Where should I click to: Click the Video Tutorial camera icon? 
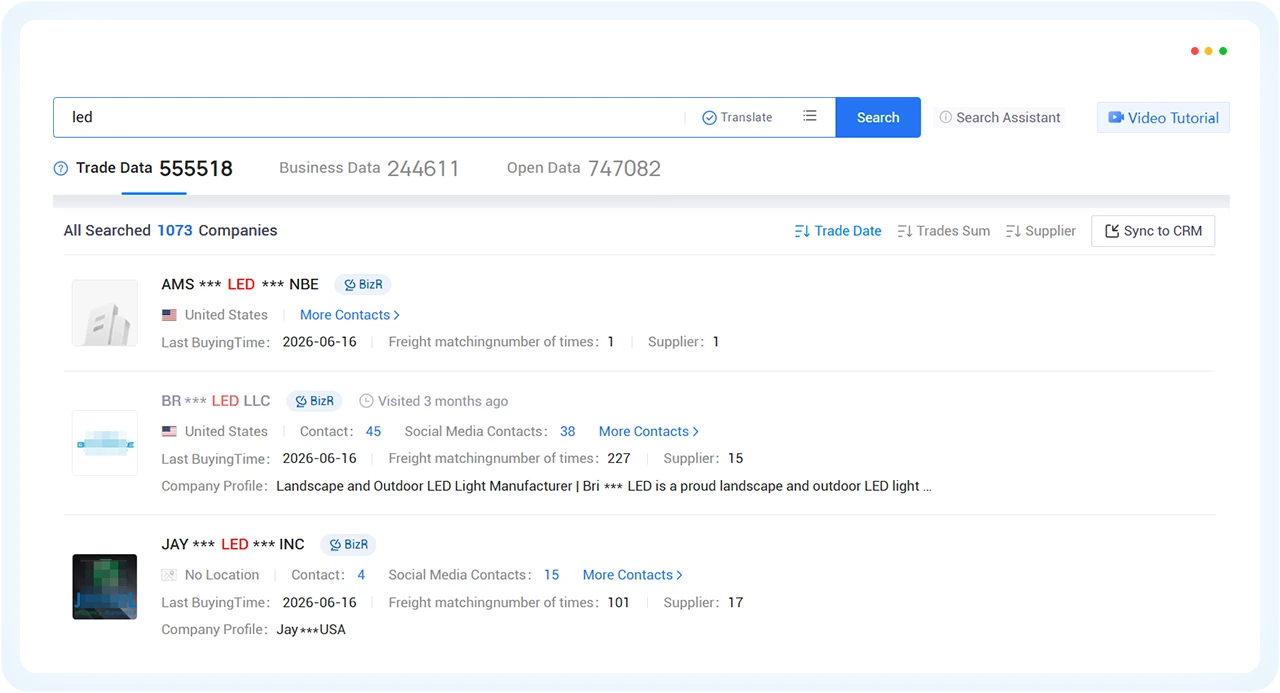coord(1116,117)
